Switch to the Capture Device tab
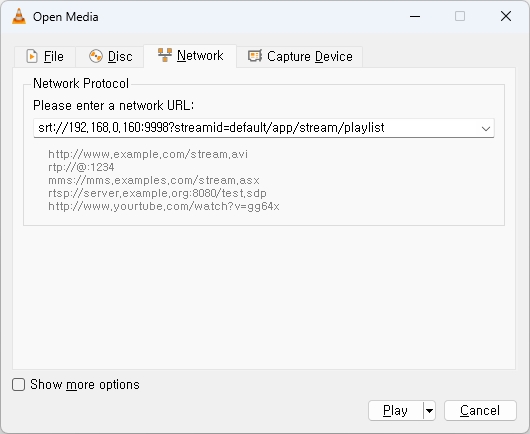The image size is (530, 434). tap(300, 56)
